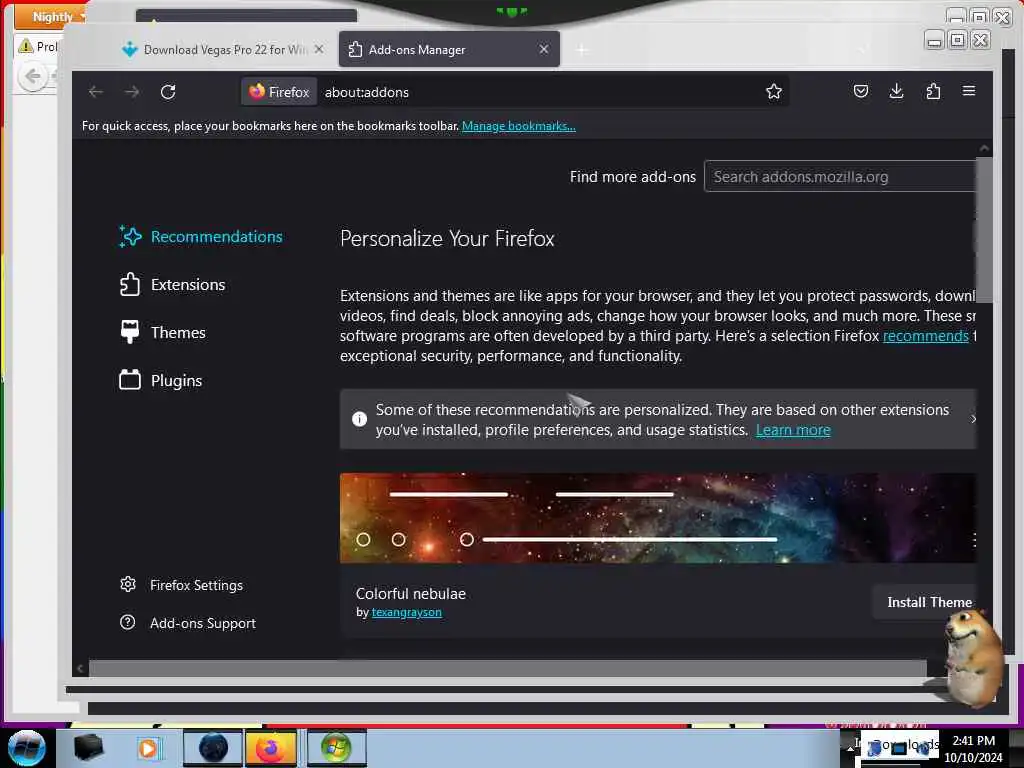
Task: Click the Colorful nebulae theme title
Action: pyautogui.click(x=411, y=594)
